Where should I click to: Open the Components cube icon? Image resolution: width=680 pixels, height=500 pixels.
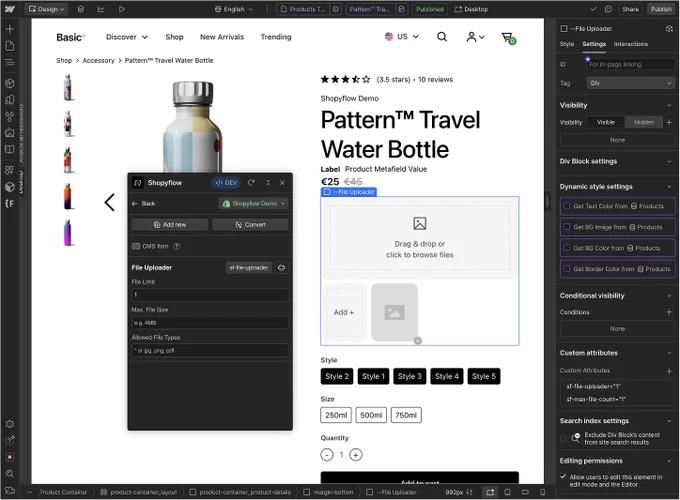point(10,83)
